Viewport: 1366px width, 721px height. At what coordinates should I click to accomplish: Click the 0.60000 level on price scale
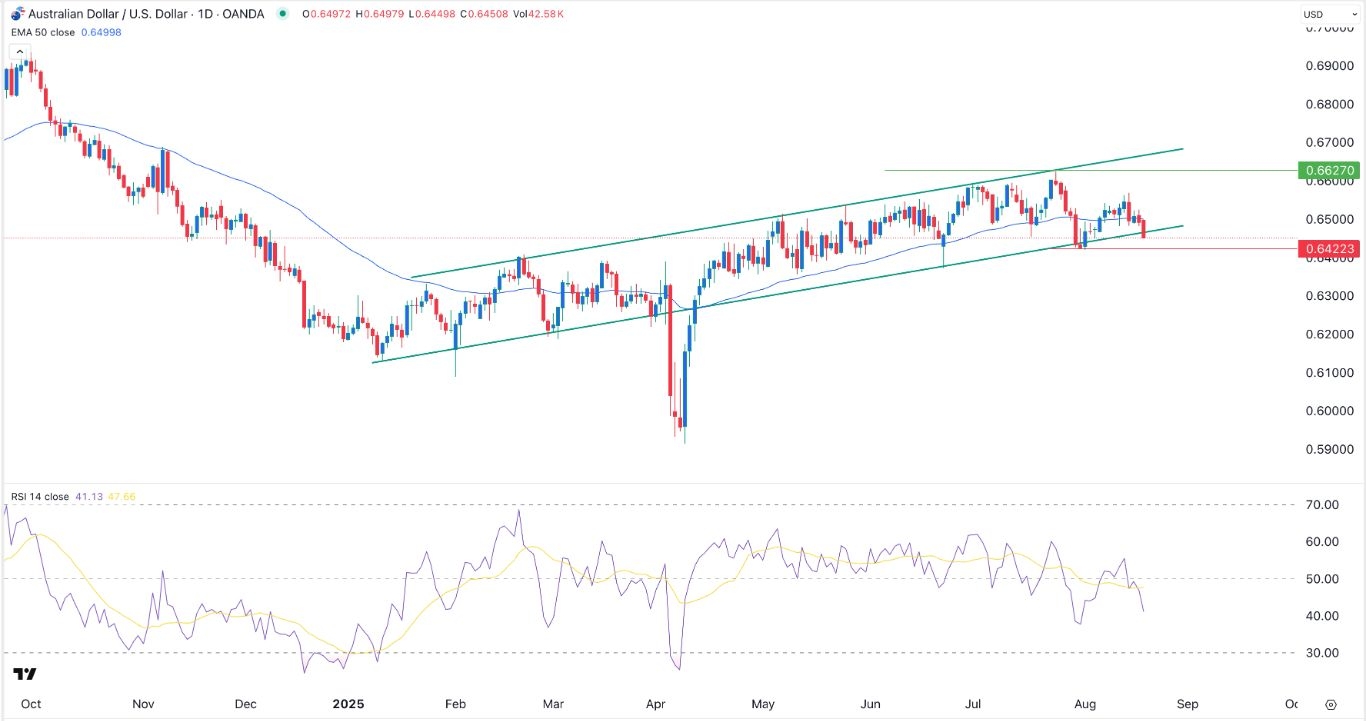tap(1329, 411)
